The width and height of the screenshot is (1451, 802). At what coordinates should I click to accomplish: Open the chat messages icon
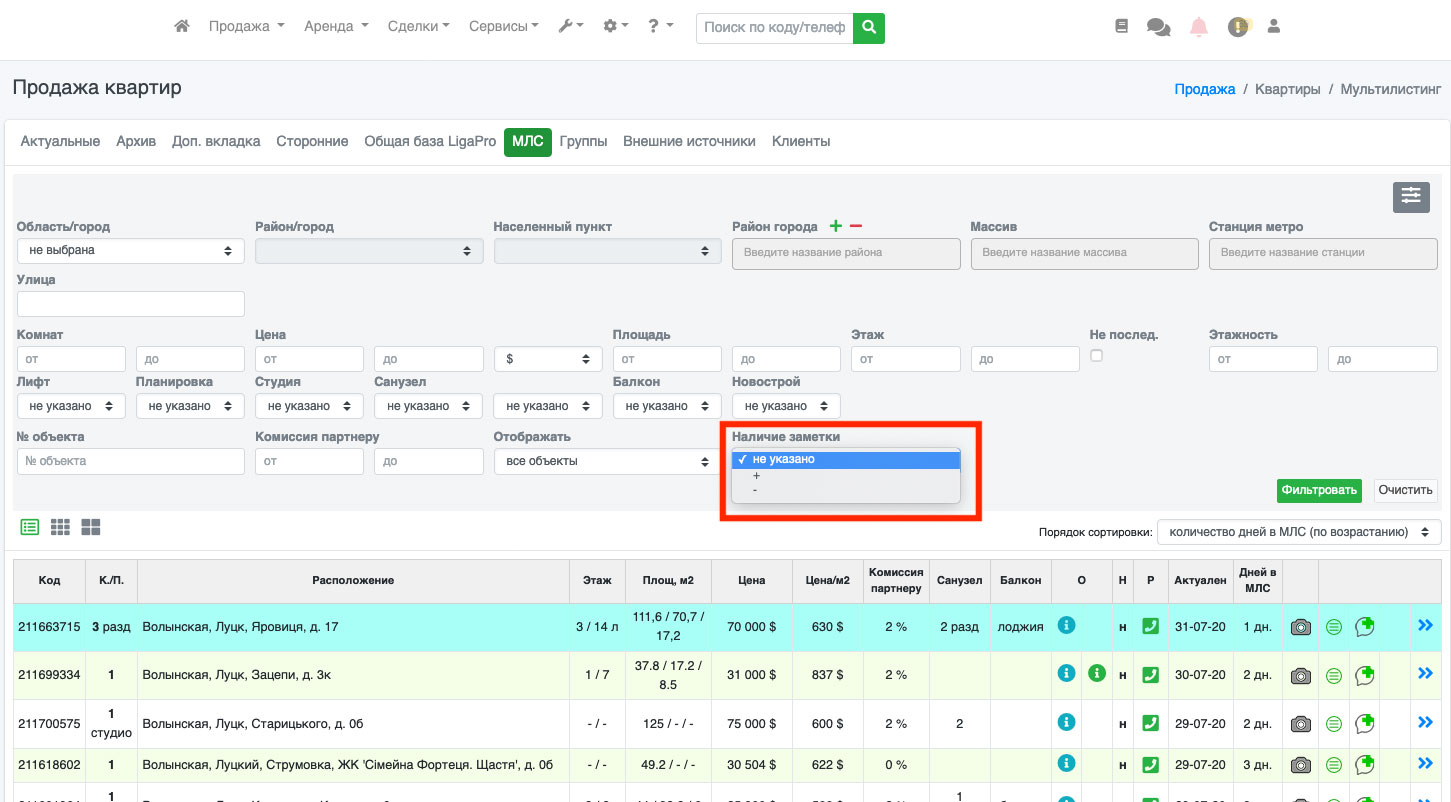click(x=1158, y=27)
